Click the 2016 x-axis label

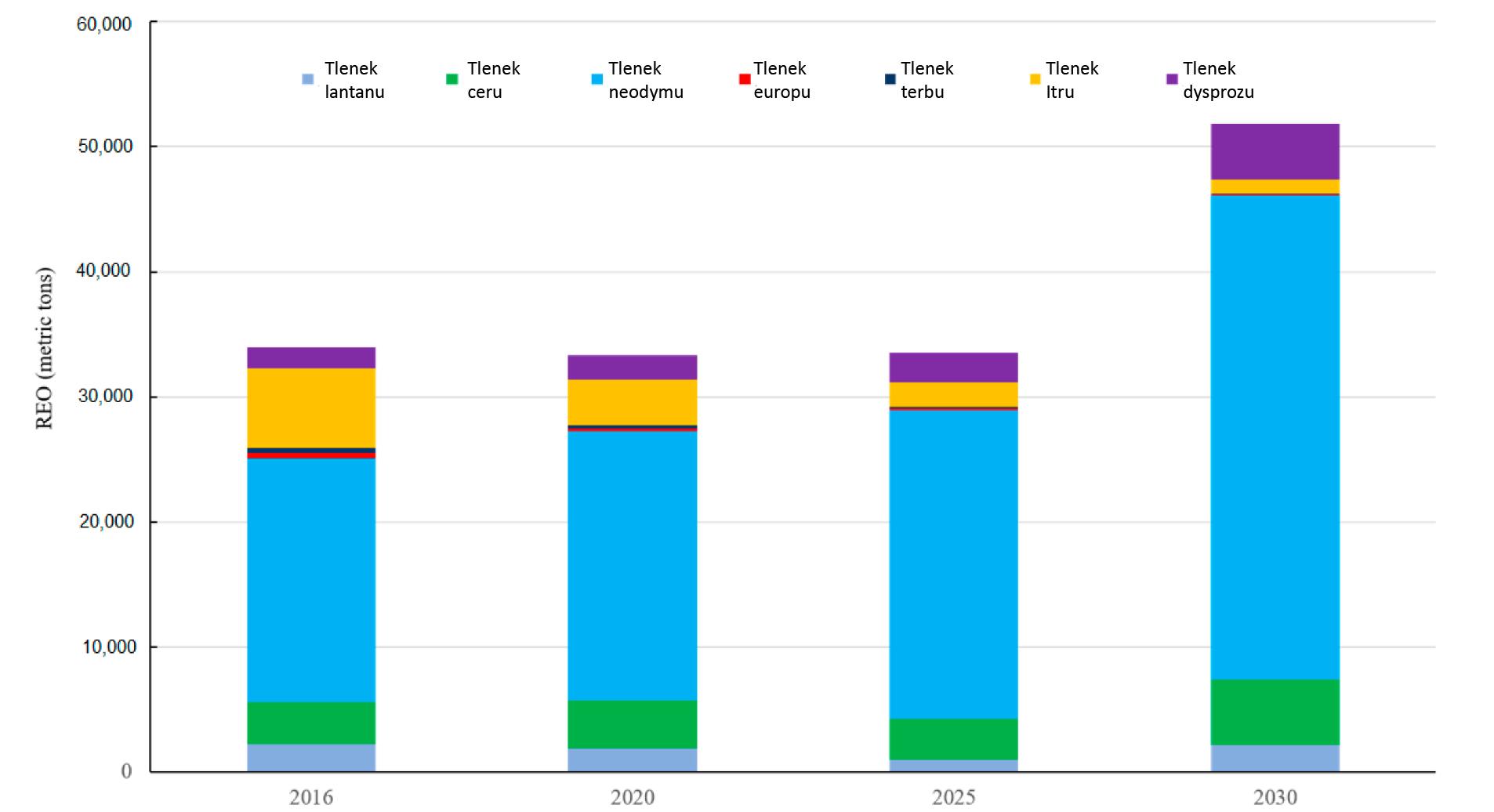click(311, 797)
